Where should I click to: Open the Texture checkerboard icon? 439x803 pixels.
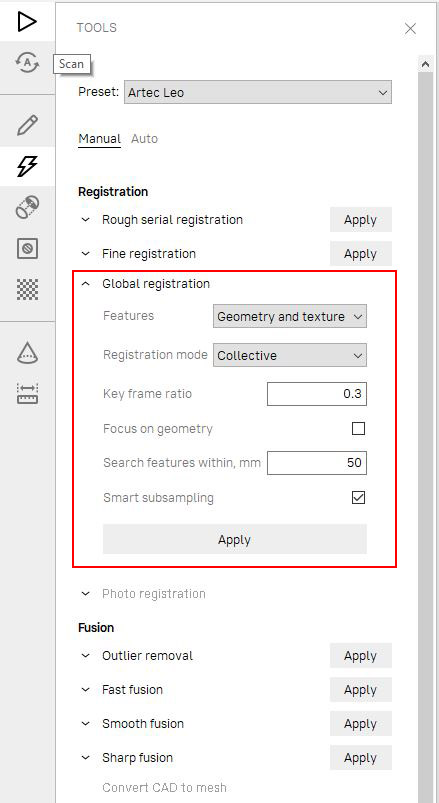tap(27, 290)
